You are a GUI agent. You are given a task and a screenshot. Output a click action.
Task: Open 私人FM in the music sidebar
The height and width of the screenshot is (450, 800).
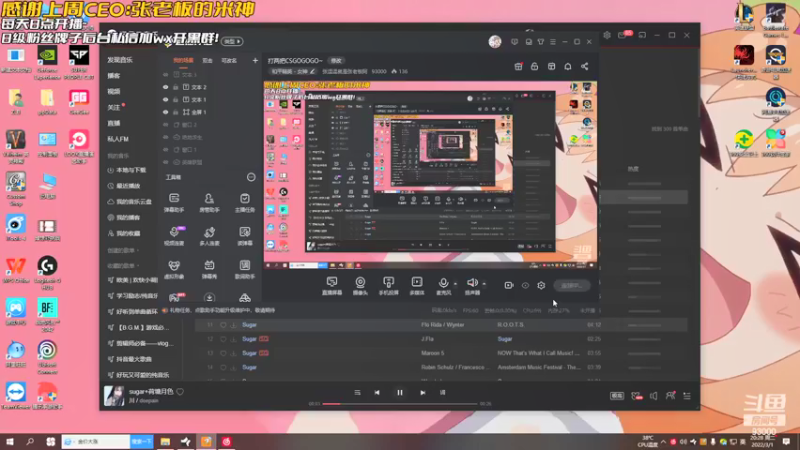[x=118, y=139]
